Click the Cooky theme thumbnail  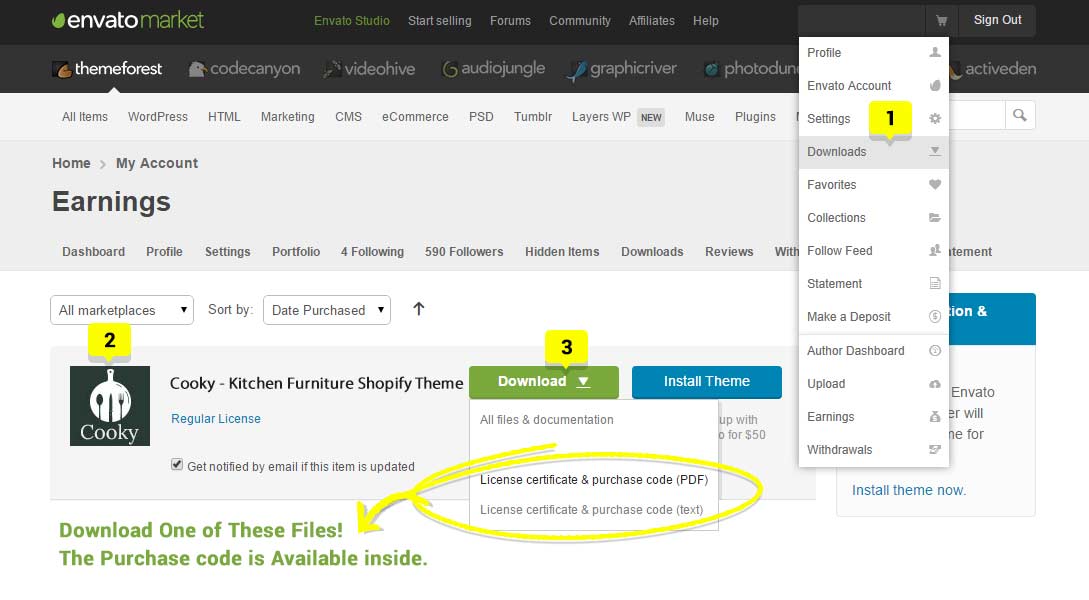tap(110, 406)
